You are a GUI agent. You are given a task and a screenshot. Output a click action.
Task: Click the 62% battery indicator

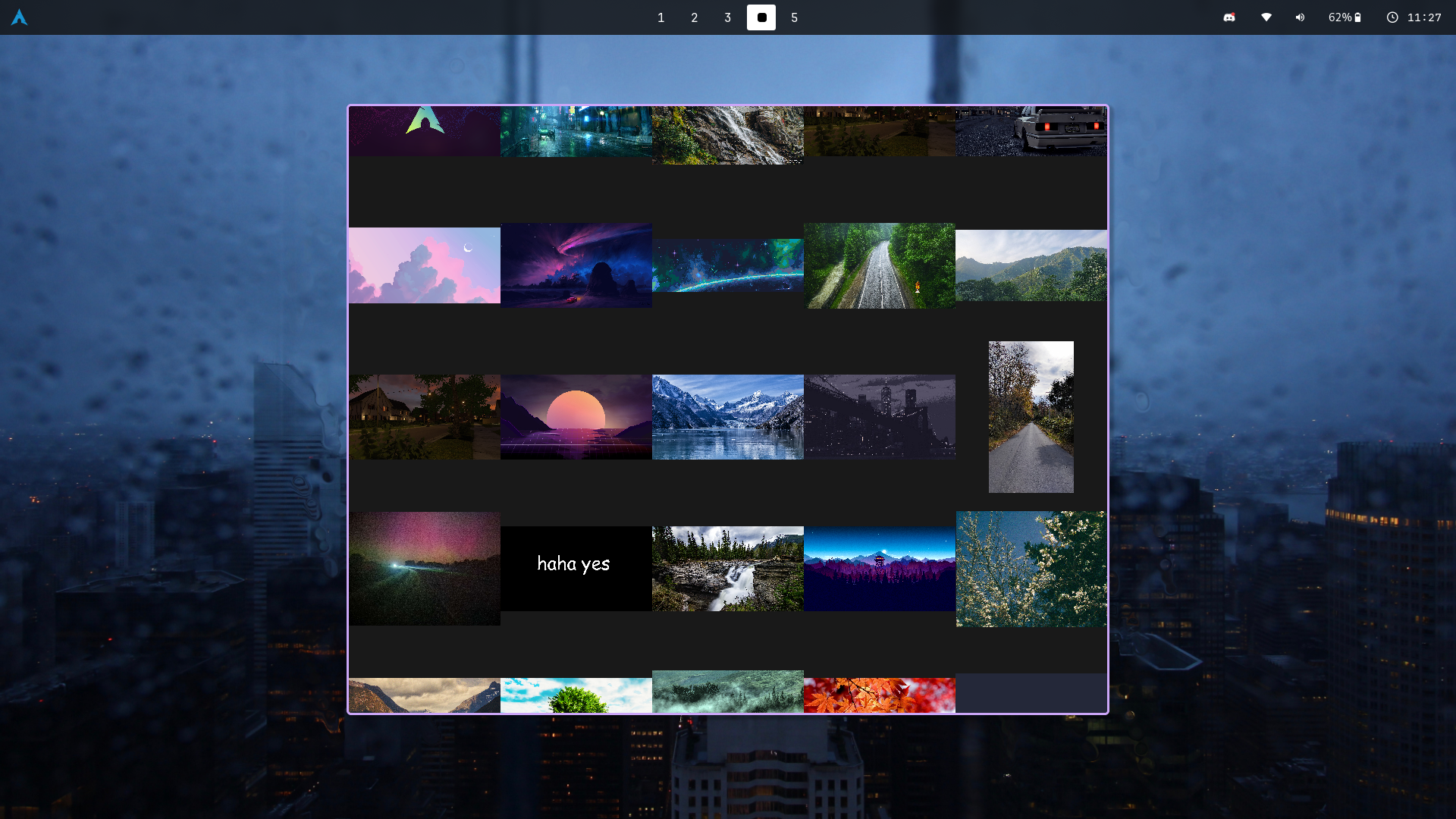pyautogui.click(x=1345, y=17)
